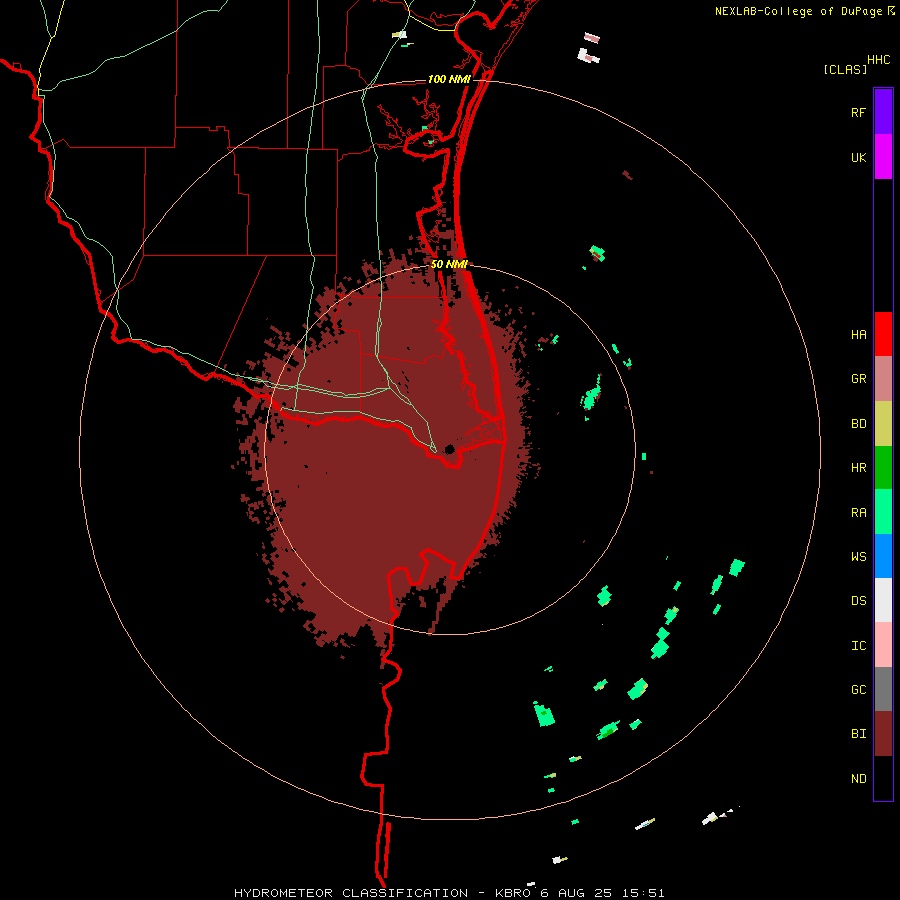Click the HYDROMETEOR CLASSIFICATION caption text
This screenshot has width=900, height=900.
point(351,893)
